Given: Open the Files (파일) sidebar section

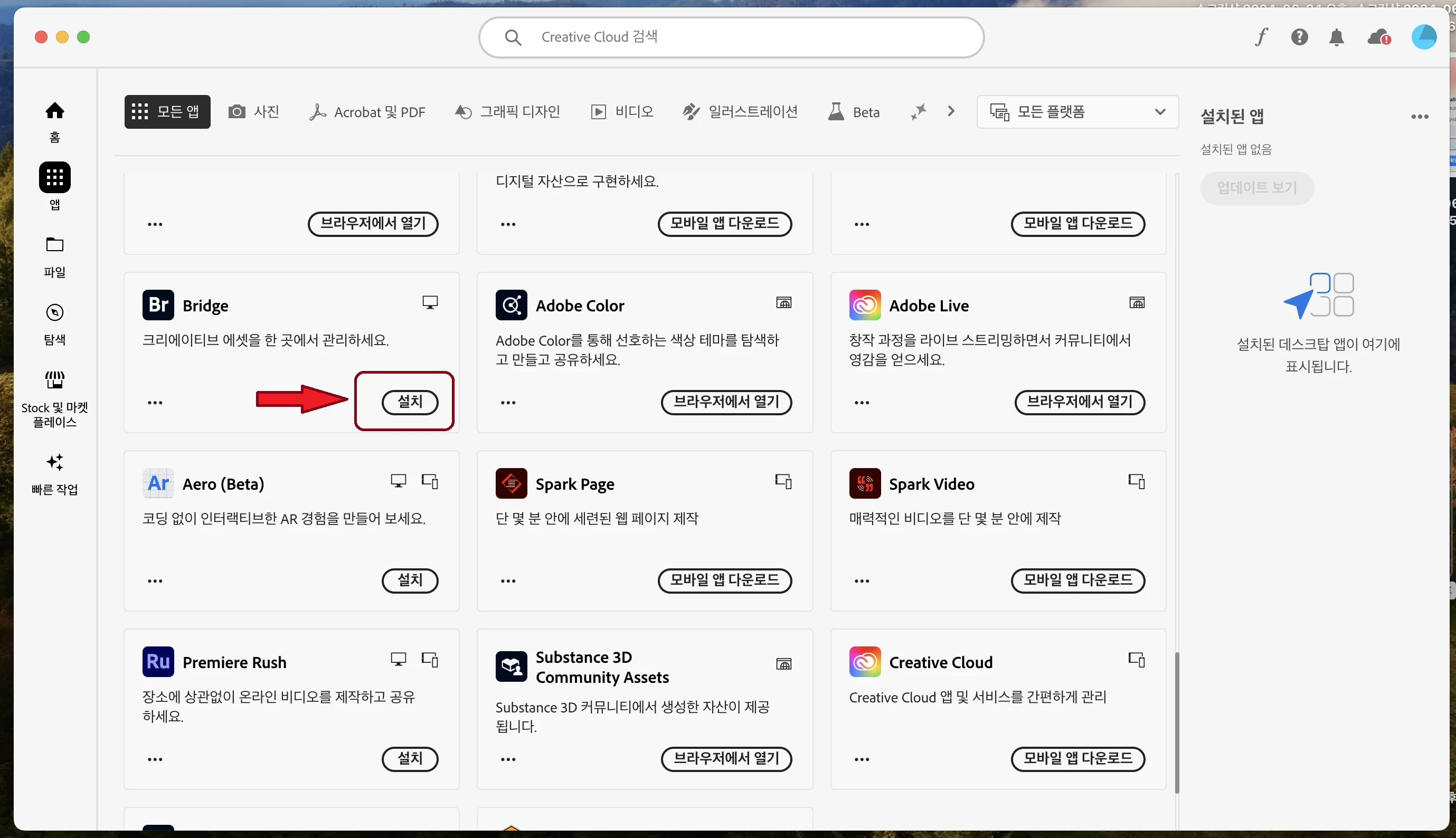Looking at the screenshot, I should [x=55, y=246].
